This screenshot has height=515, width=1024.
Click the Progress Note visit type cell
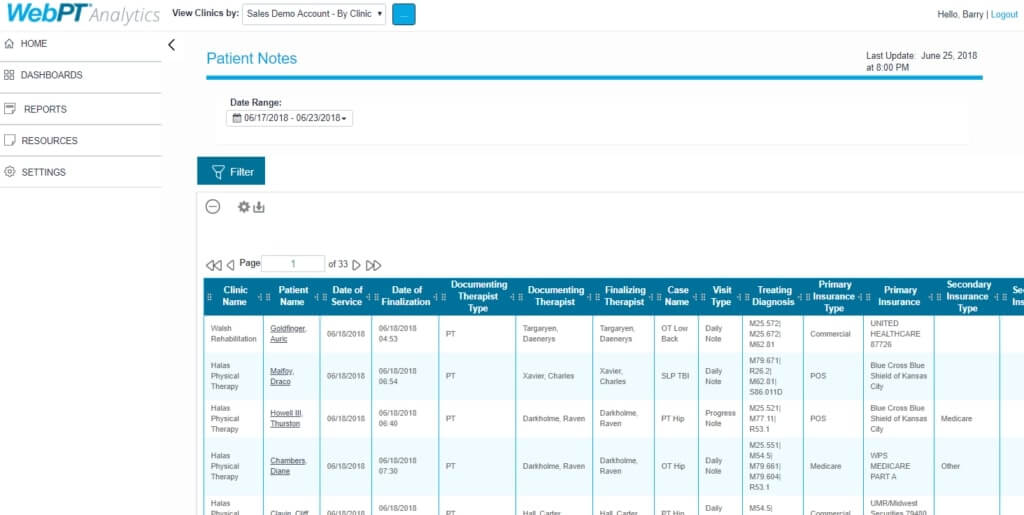click(720, 418)
